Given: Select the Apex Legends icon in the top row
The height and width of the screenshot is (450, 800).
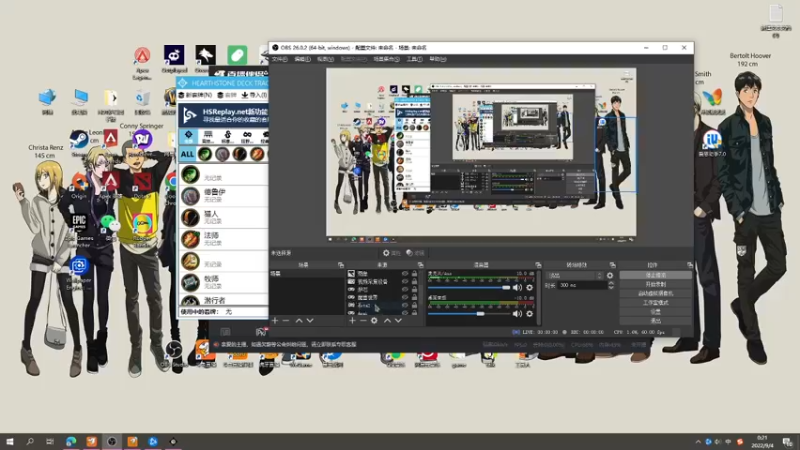Looking at the screenshot, I should pyautogui.click(x=142, y=63).
